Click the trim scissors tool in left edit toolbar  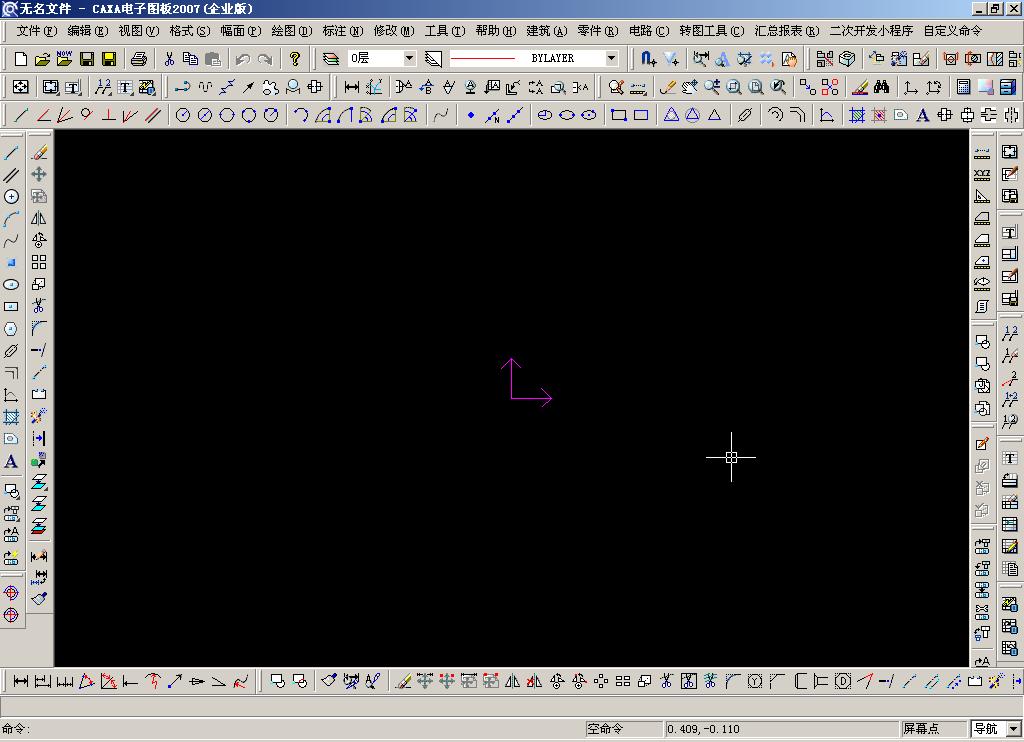tap(39, 306)
